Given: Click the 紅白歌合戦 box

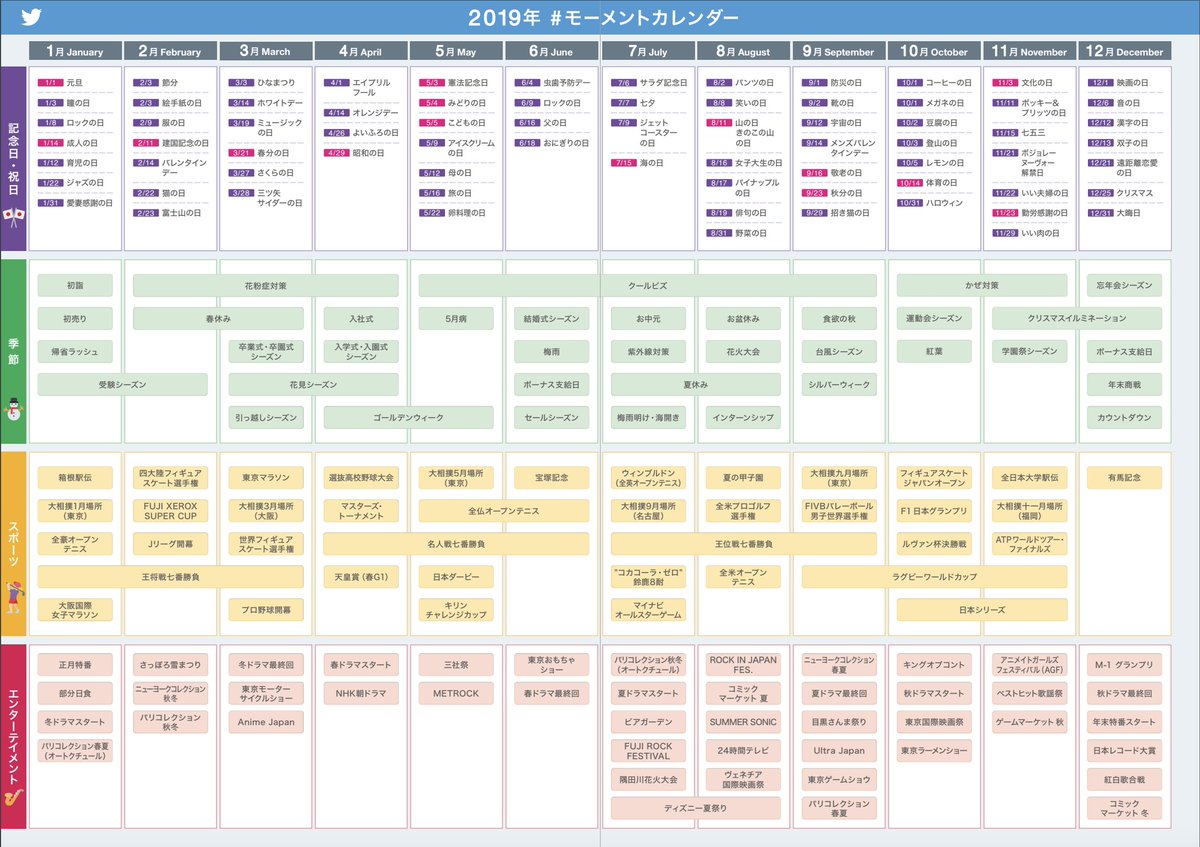Looking at the screenshot, I should coord(1125,780).
